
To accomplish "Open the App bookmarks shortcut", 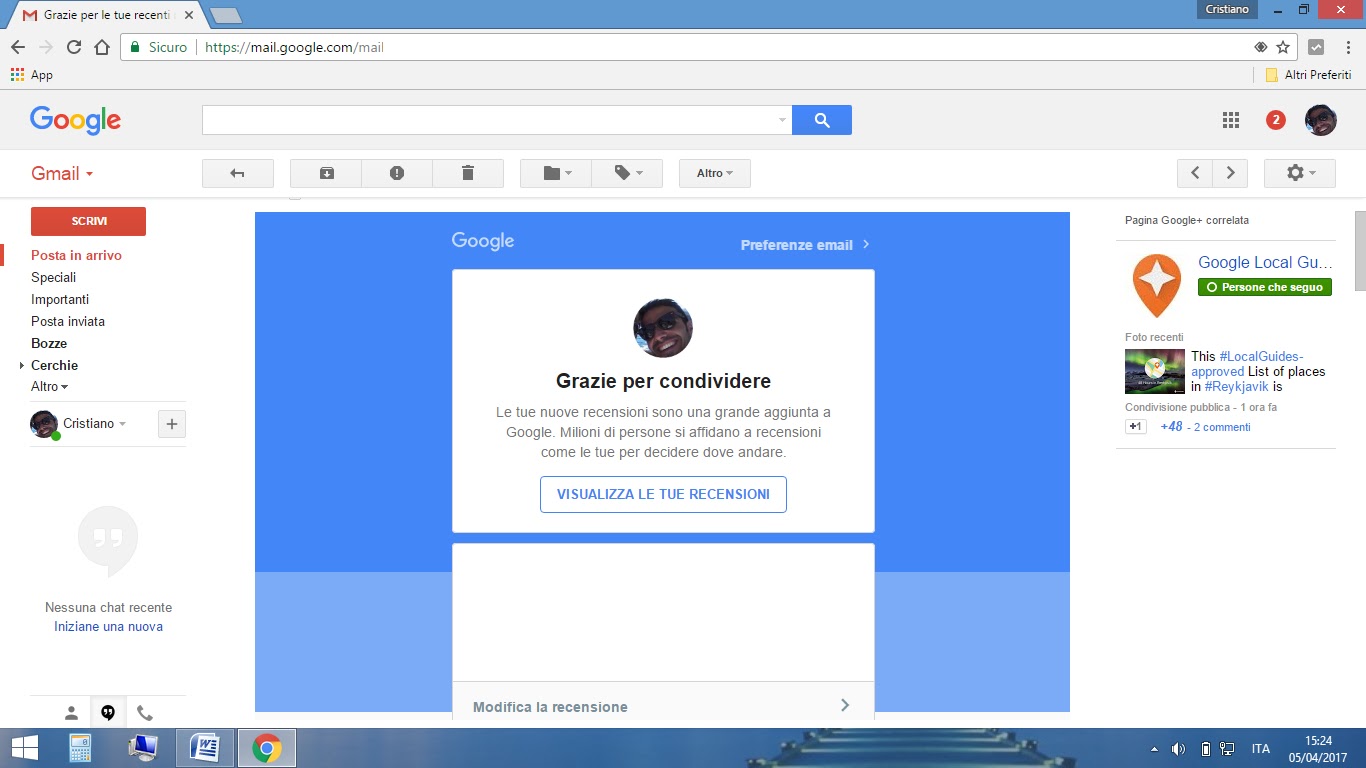I will (31, 75).
